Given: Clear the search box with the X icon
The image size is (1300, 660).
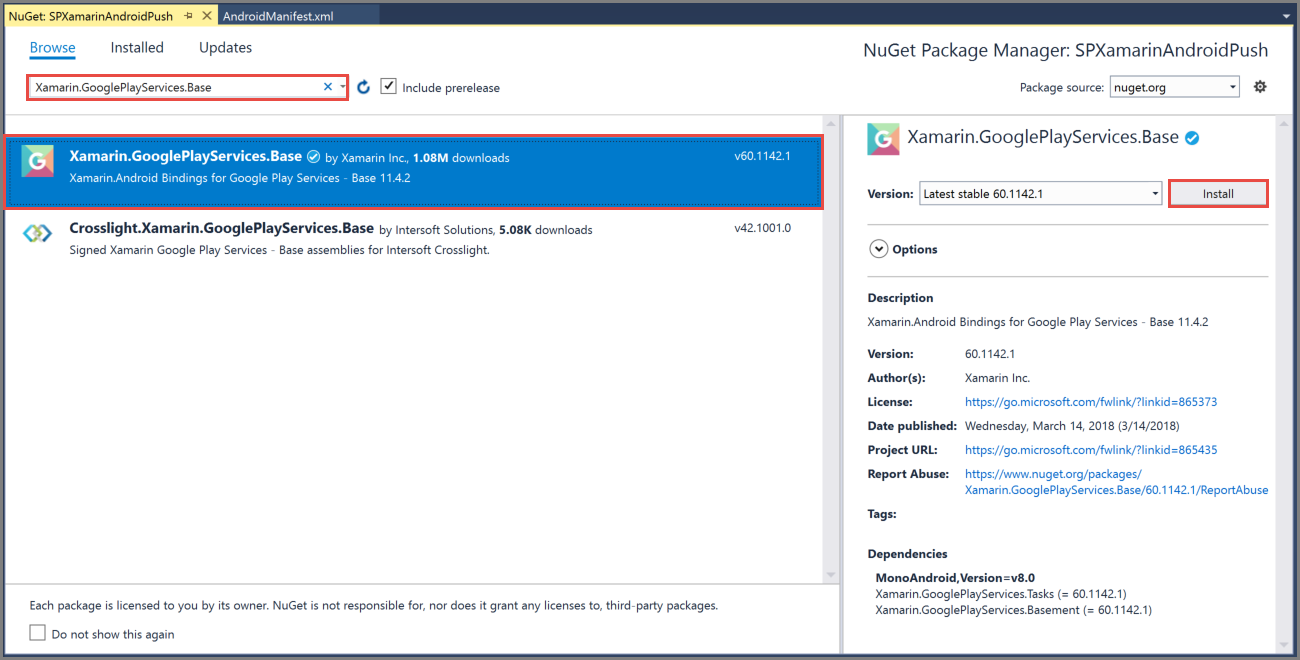Looking at the screenshot, I should (x=328, y=86).
